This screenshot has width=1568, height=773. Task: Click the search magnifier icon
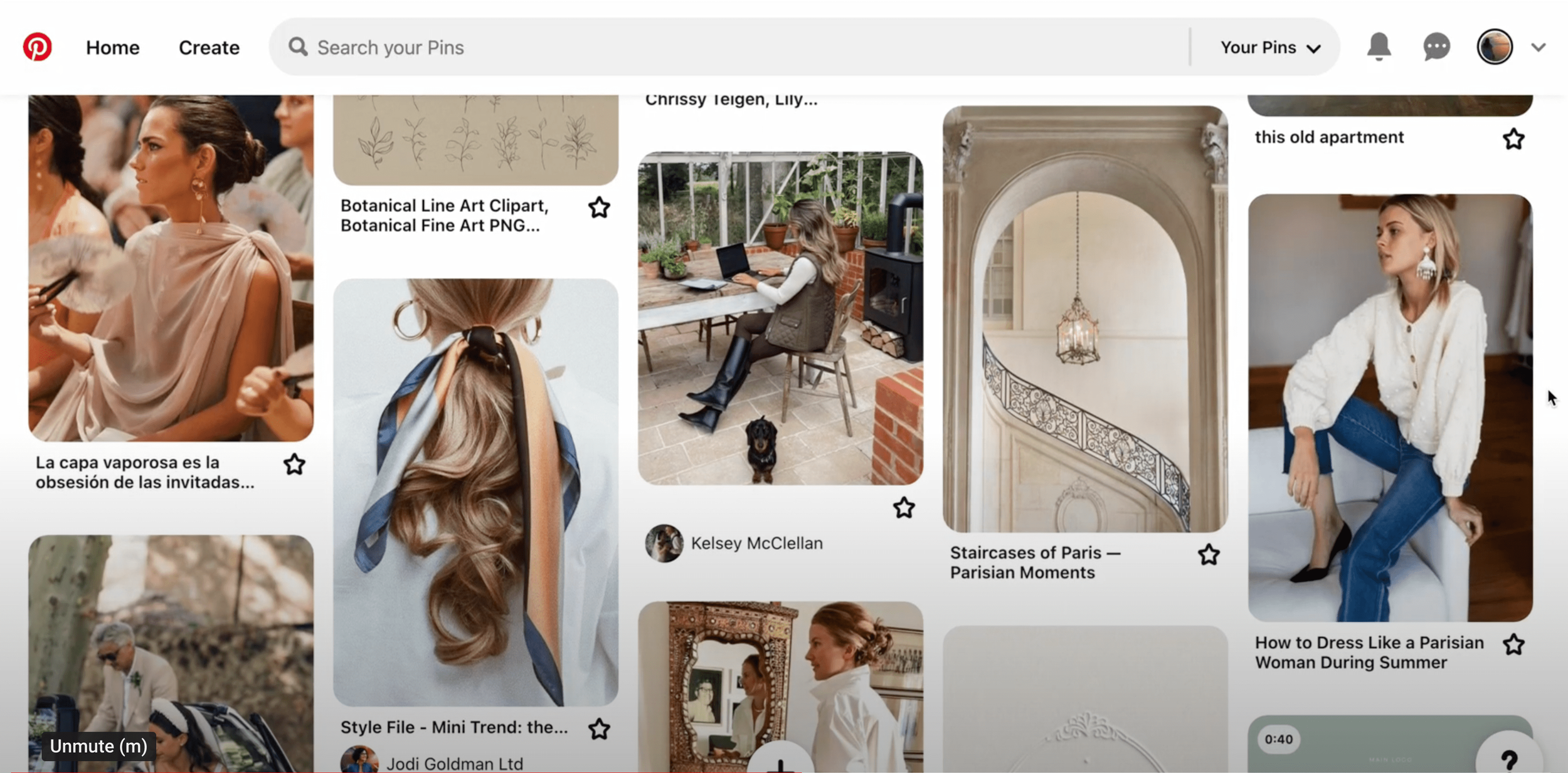click(x=298, y=47)
